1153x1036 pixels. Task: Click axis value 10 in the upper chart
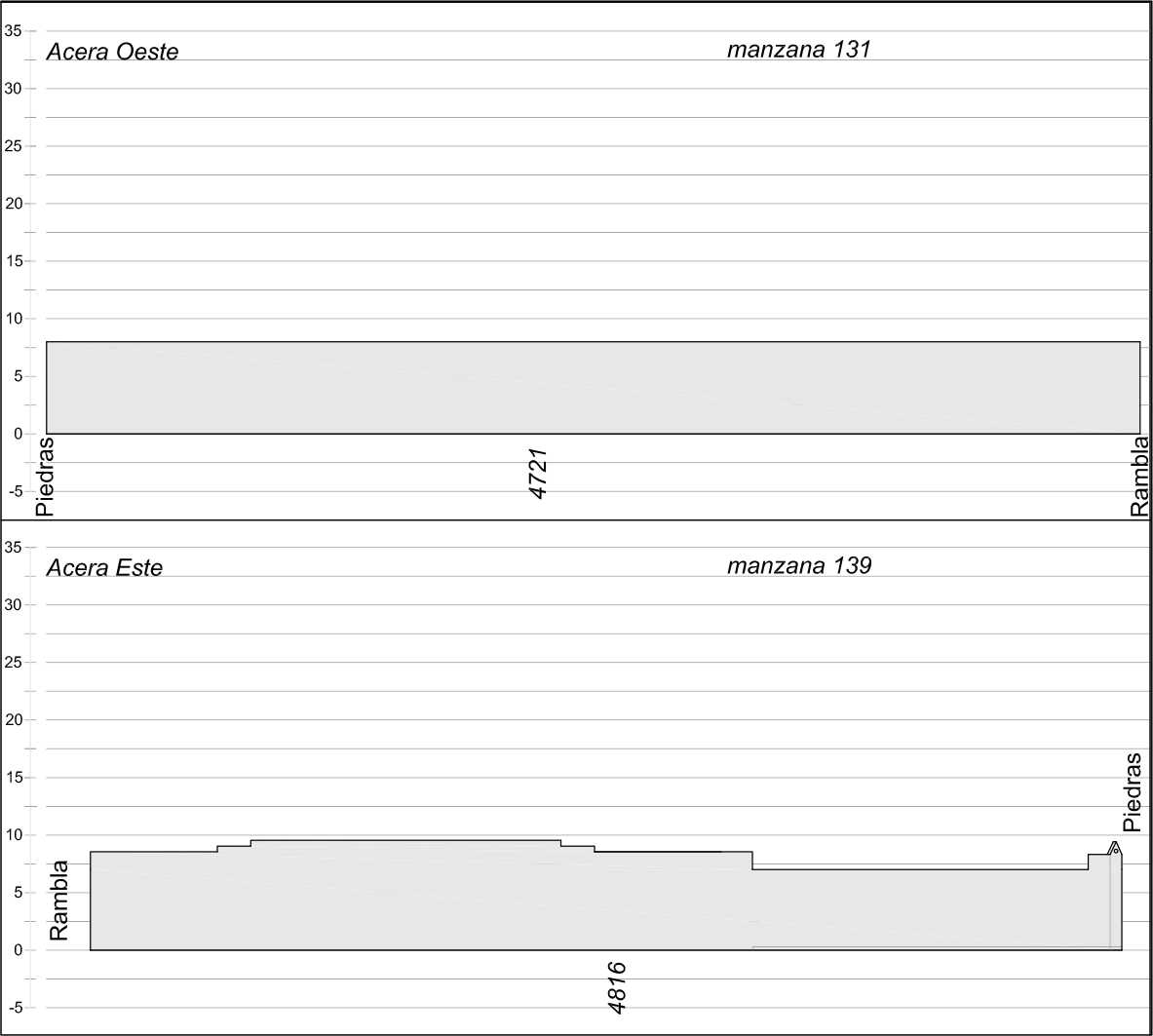click(13, 319)
